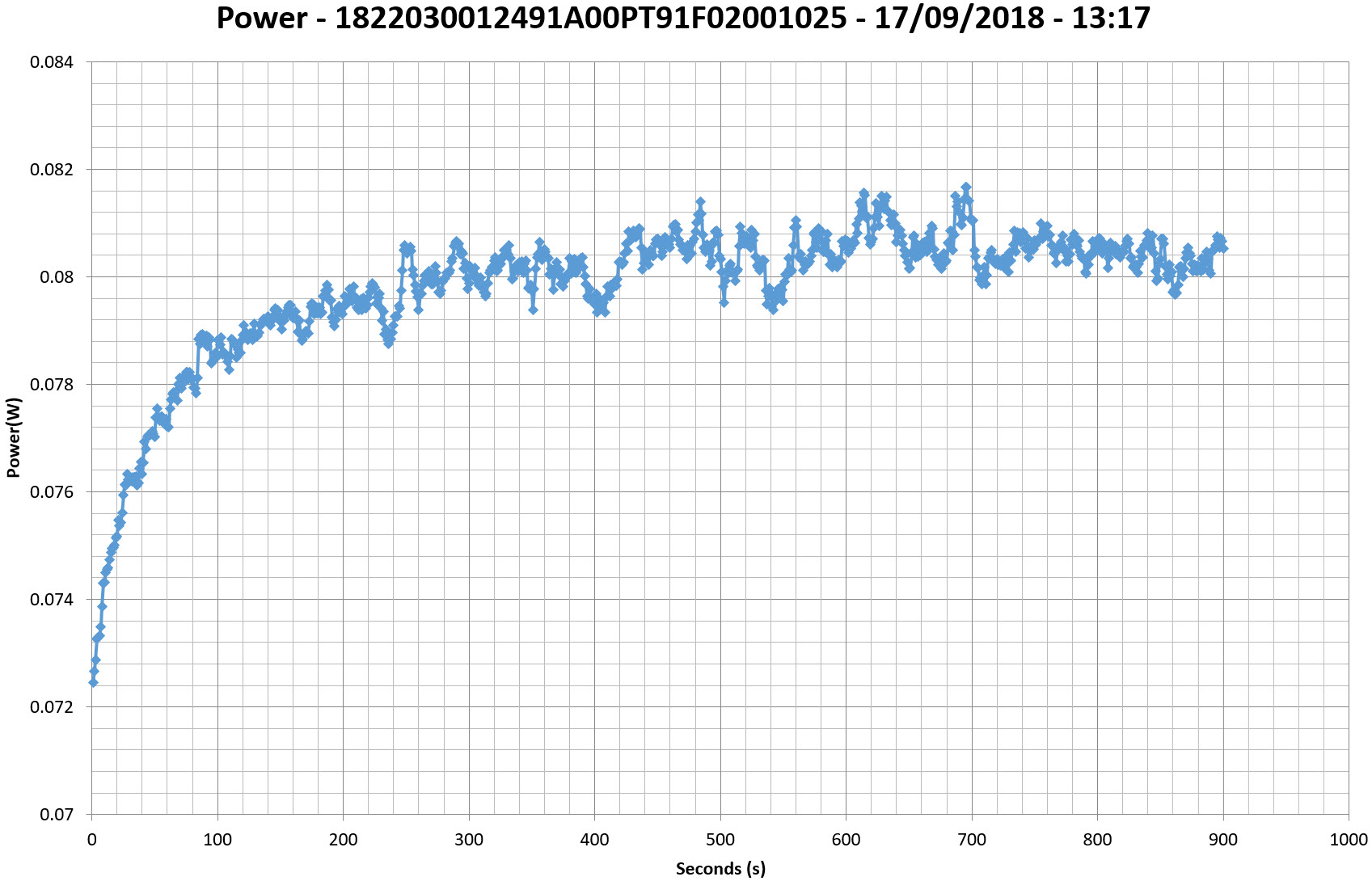The height and width of the screenshot is (881, 1372).
Task: Click the 0.082 y-axis tick label
Action: click(x=51, y=170)
